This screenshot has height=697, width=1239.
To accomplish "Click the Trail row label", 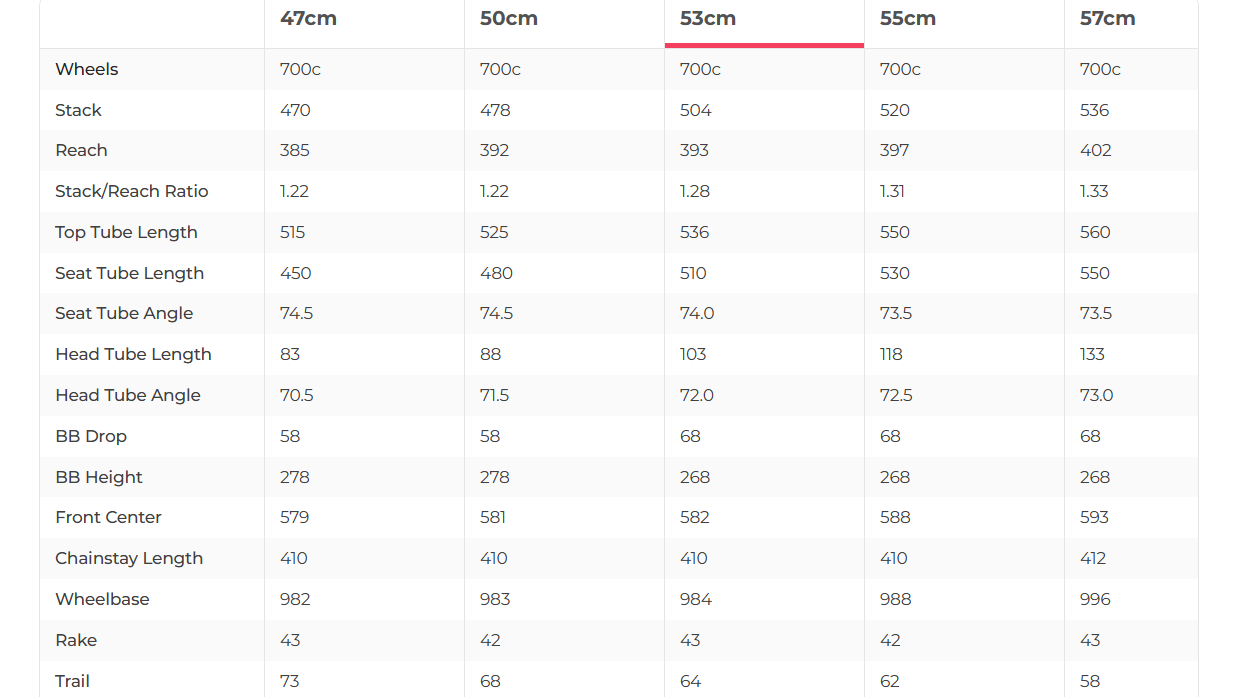I will [x=72, y=681].
